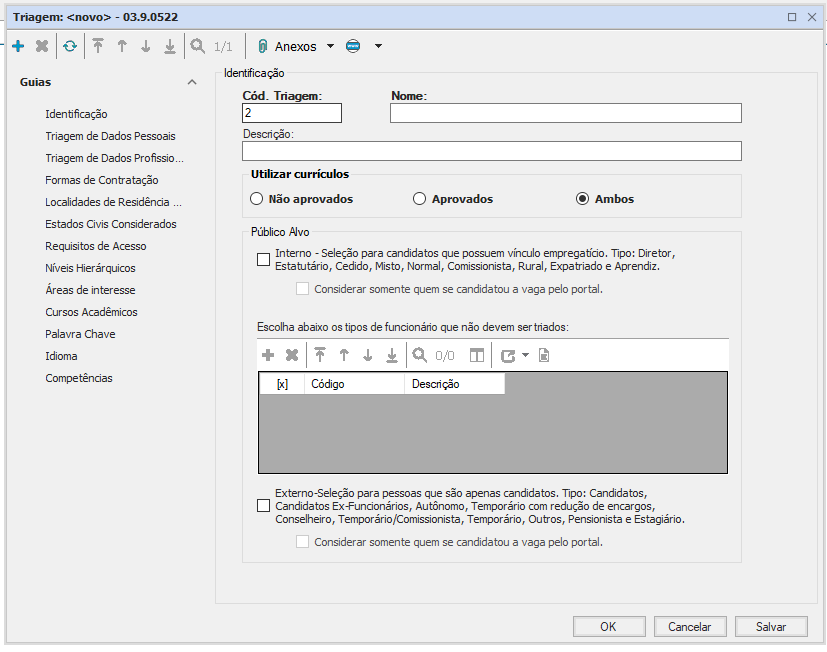Open the Anexos dropdown arrow
Image resolution: width=827 pixels, height=652 pixels.
(x=331, y=46)
